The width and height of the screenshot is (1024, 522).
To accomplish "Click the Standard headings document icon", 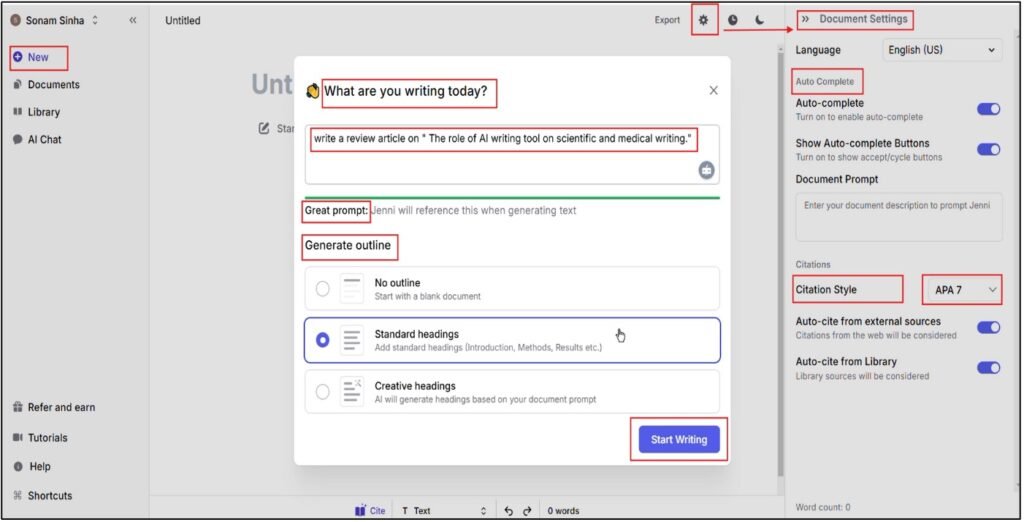I will coord(352,340).
